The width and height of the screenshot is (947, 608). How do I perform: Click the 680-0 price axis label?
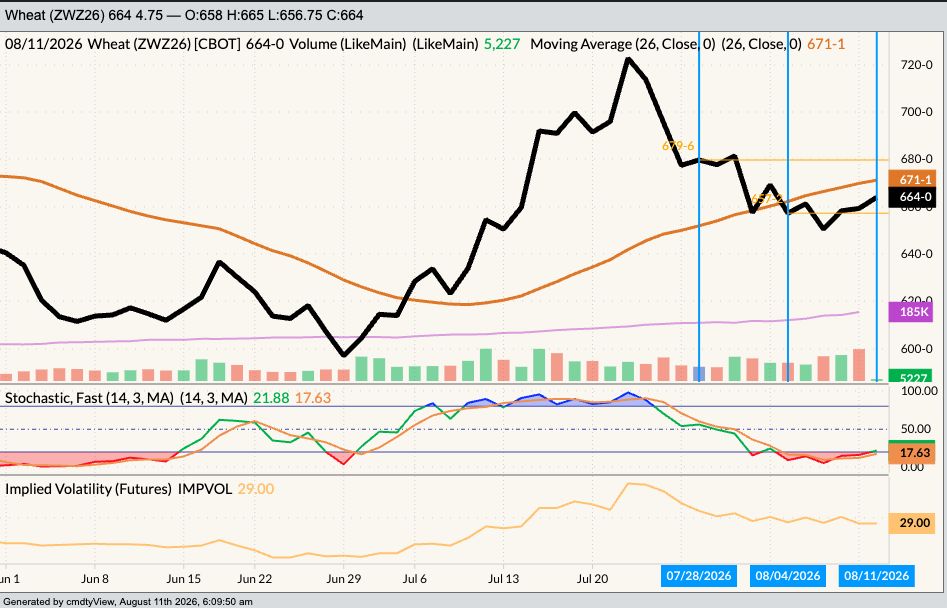pyautogui.click(x=917, y=159)
